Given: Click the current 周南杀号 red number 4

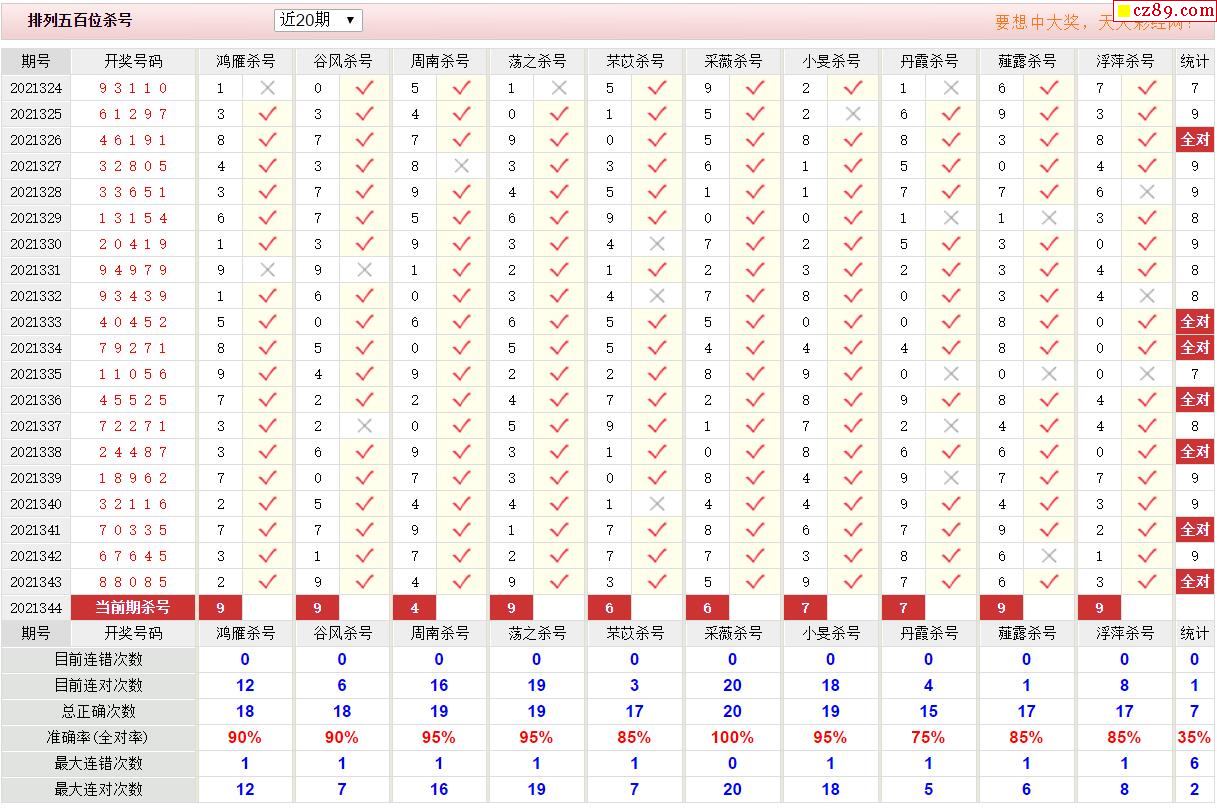Looking at the screenshot, I should (x=415, y=608).
